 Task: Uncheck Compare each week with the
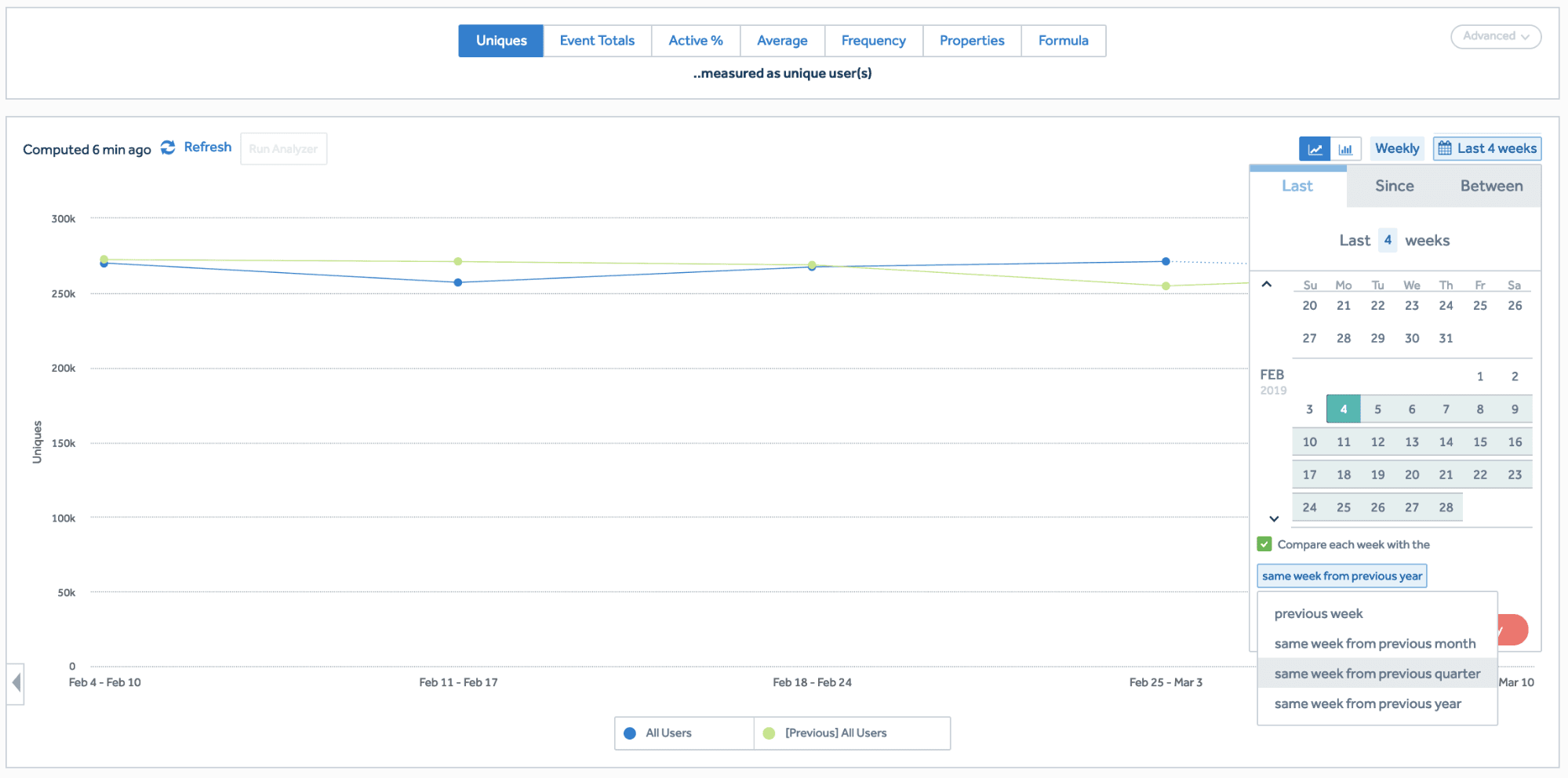1264,544
